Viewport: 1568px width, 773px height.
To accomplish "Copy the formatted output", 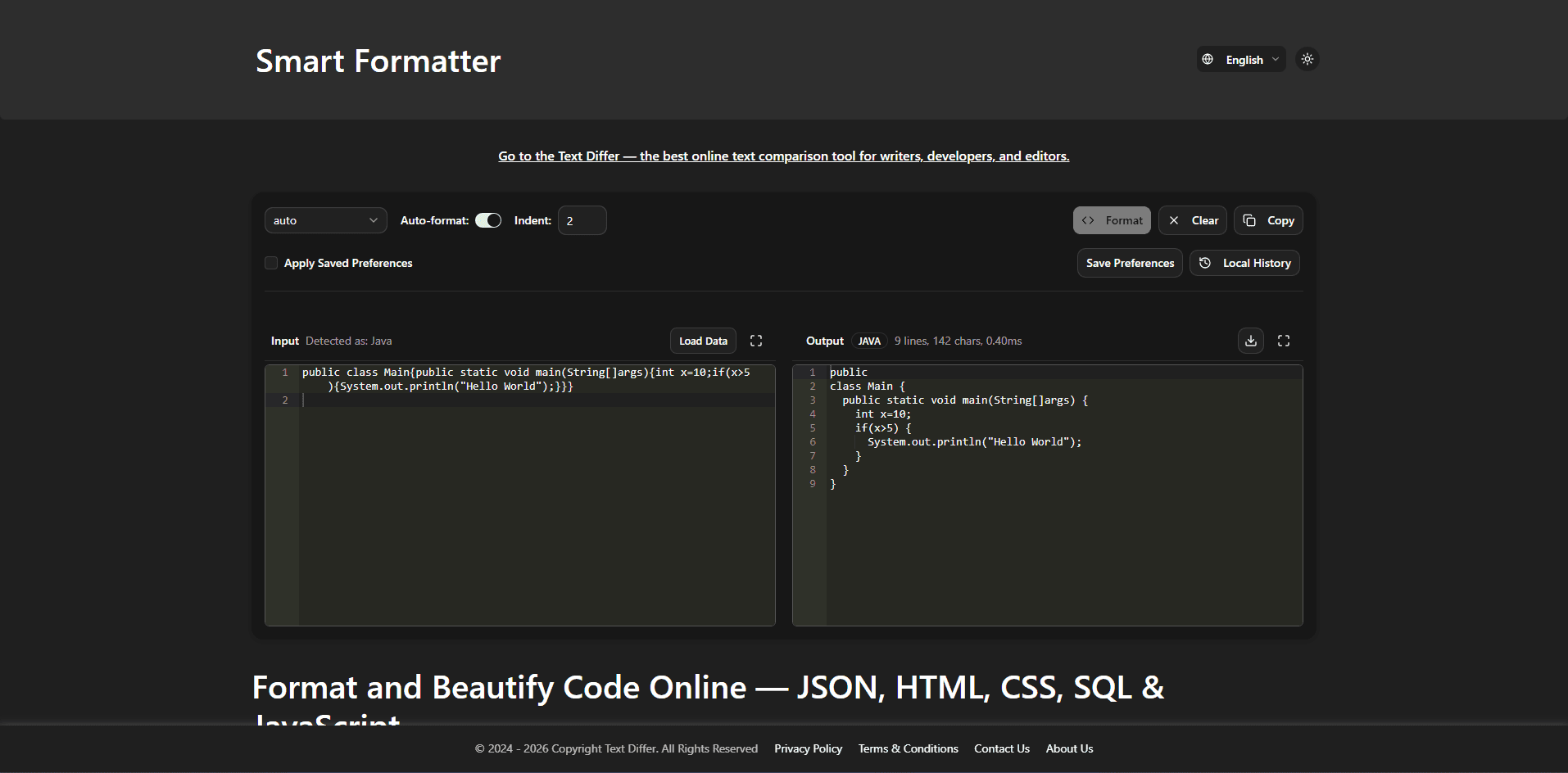I will click(1268, 220).
